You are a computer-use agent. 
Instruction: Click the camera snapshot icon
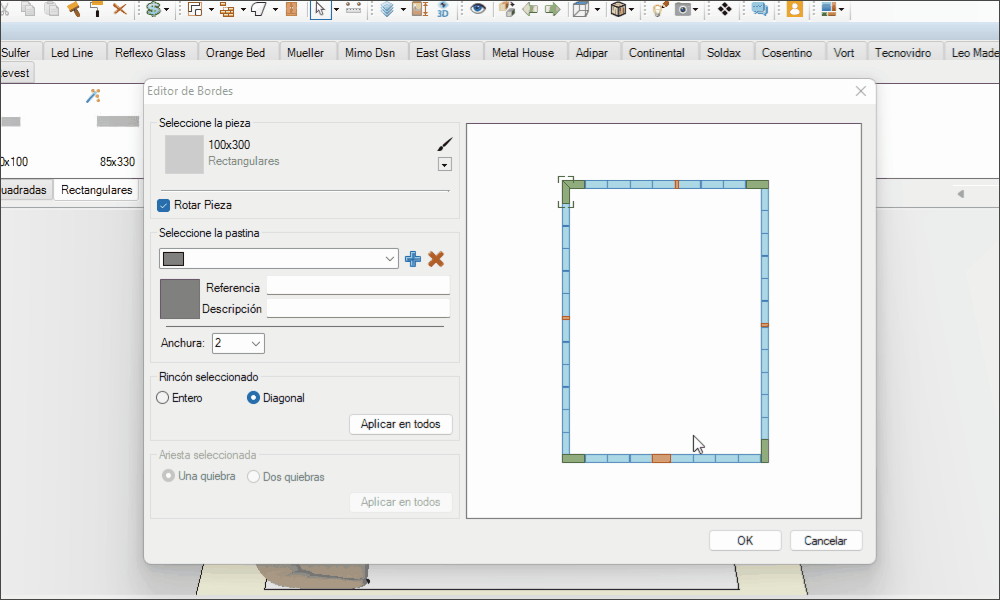tap(683, 9)
